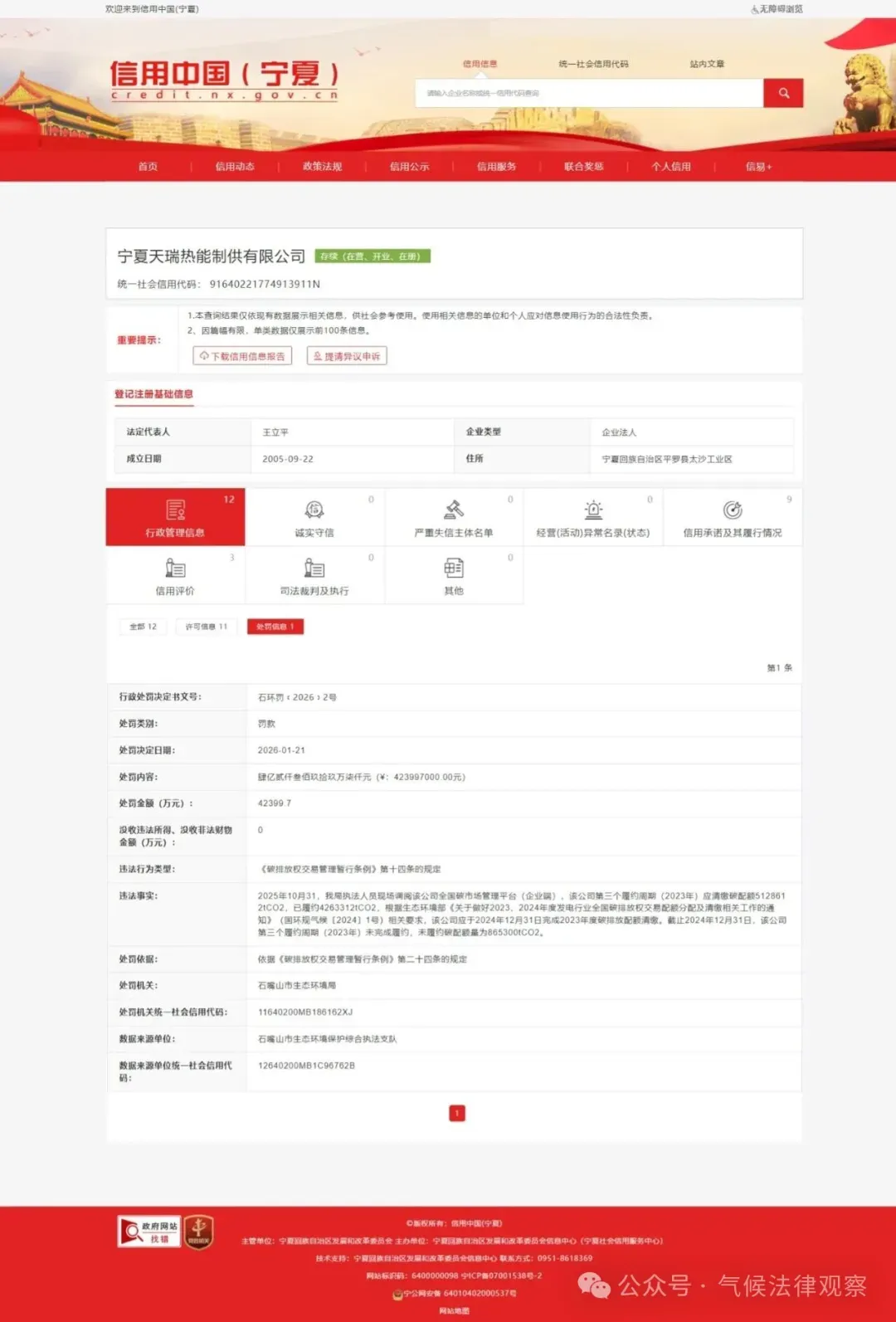Open 联合奖惩 navigation item
The image size is (896, 1322).
coord(583,167)
